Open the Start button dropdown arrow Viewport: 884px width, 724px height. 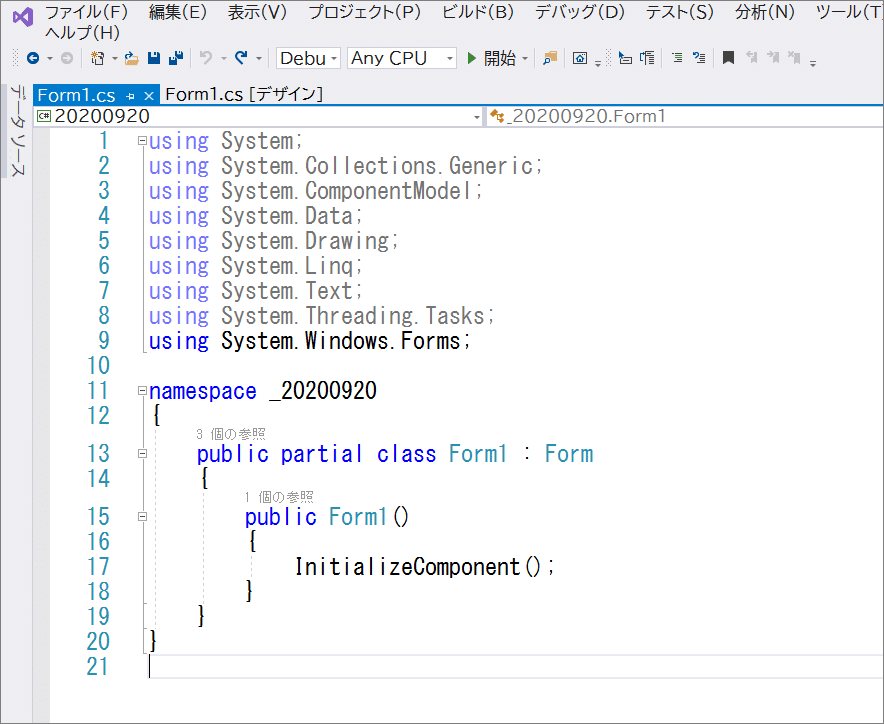[525, 58]
